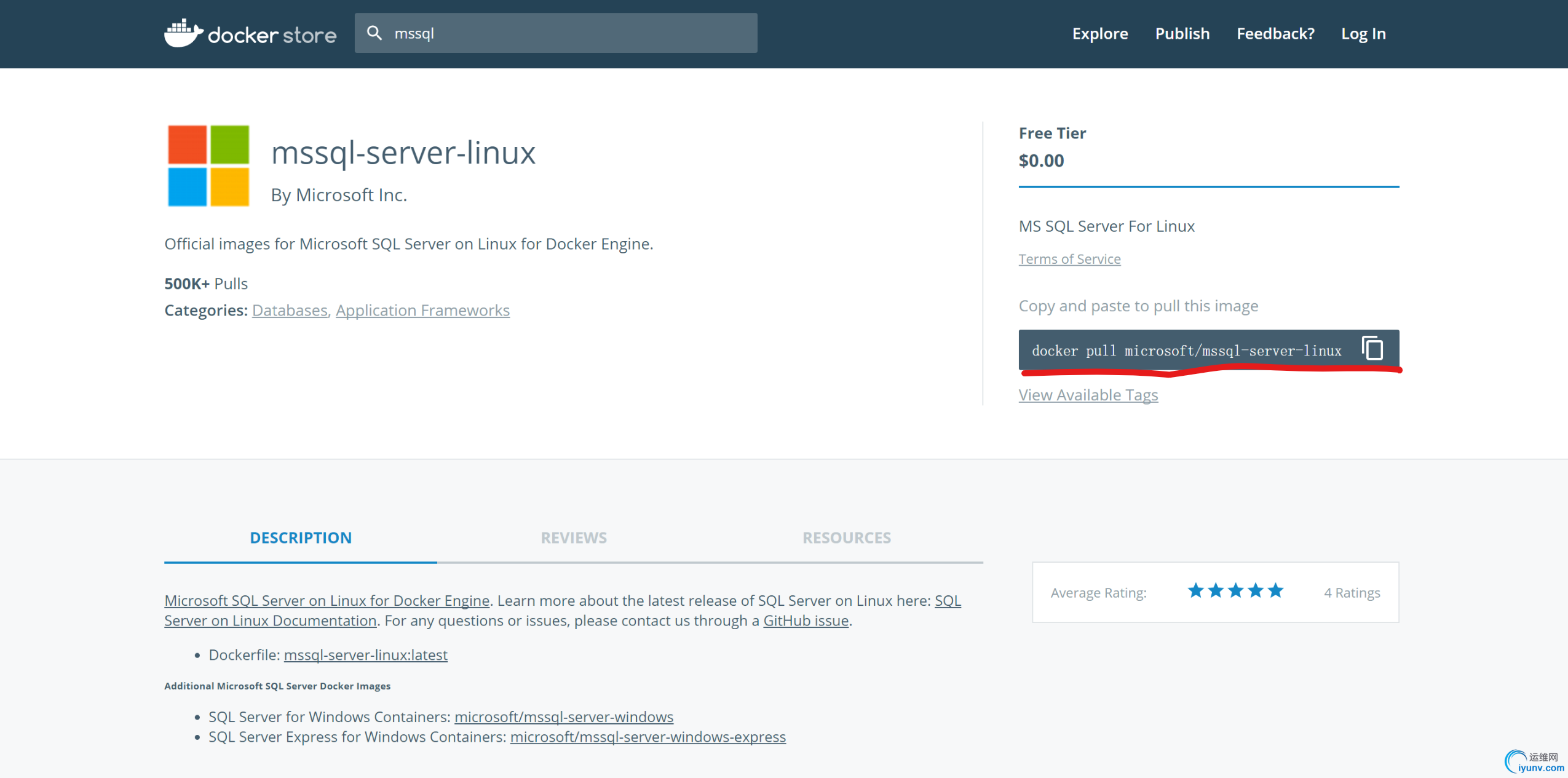Open the Feedback? link
This screenshot has width=1568, height=778.
[1275, 34]
